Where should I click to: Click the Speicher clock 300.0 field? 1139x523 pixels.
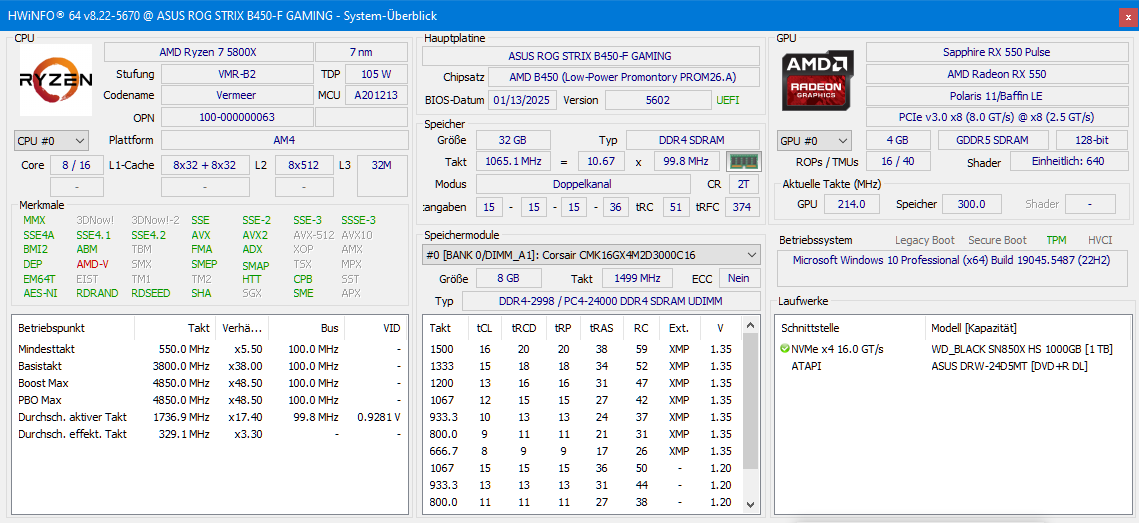(971, 205)
